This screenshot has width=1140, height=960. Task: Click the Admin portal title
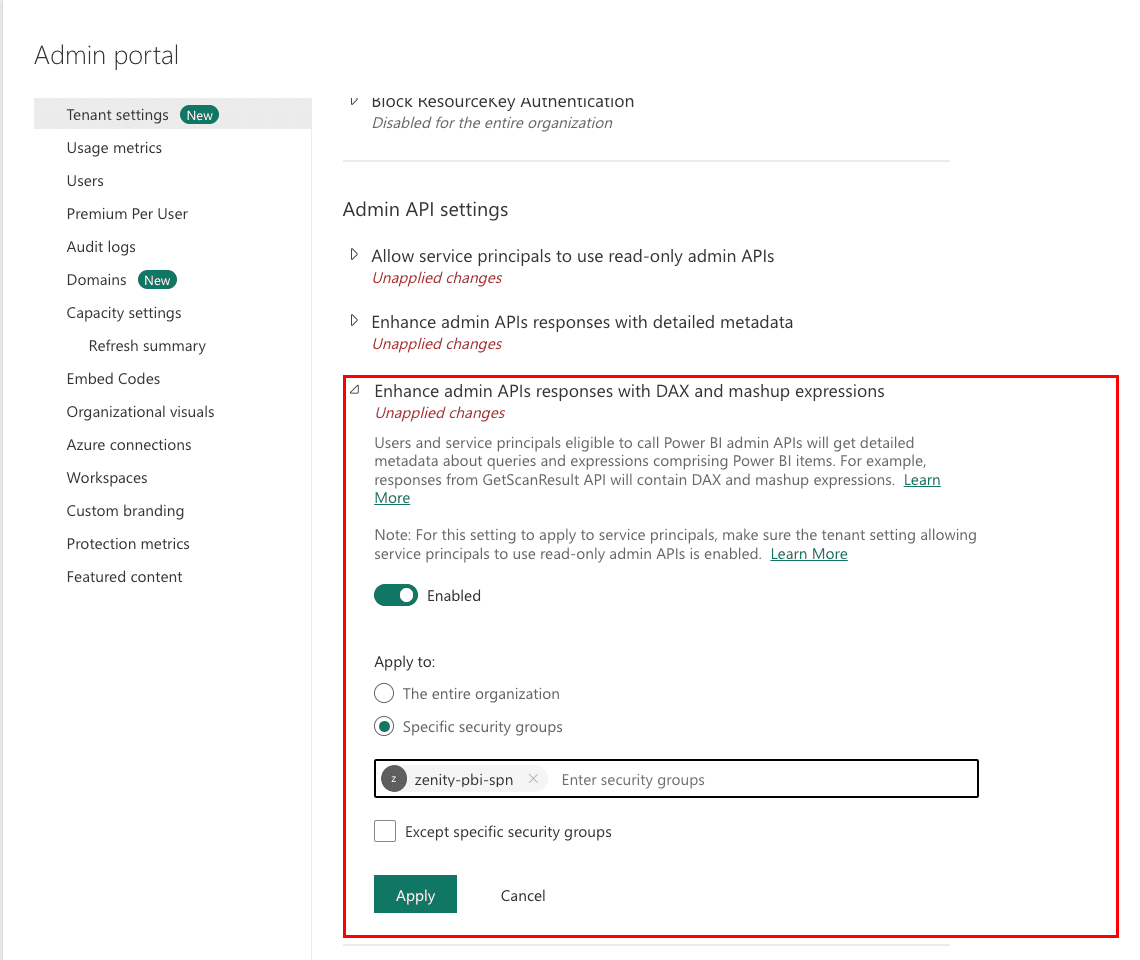pos(106,55)
